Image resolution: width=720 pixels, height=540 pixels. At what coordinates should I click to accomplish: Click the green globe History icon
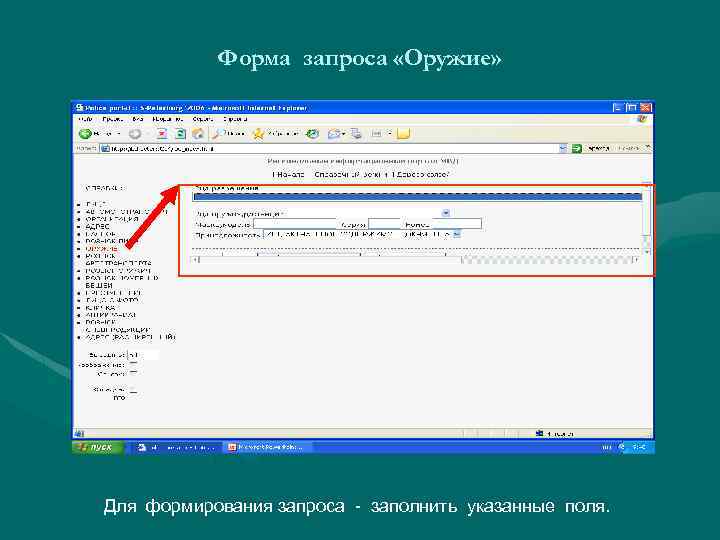313,134
